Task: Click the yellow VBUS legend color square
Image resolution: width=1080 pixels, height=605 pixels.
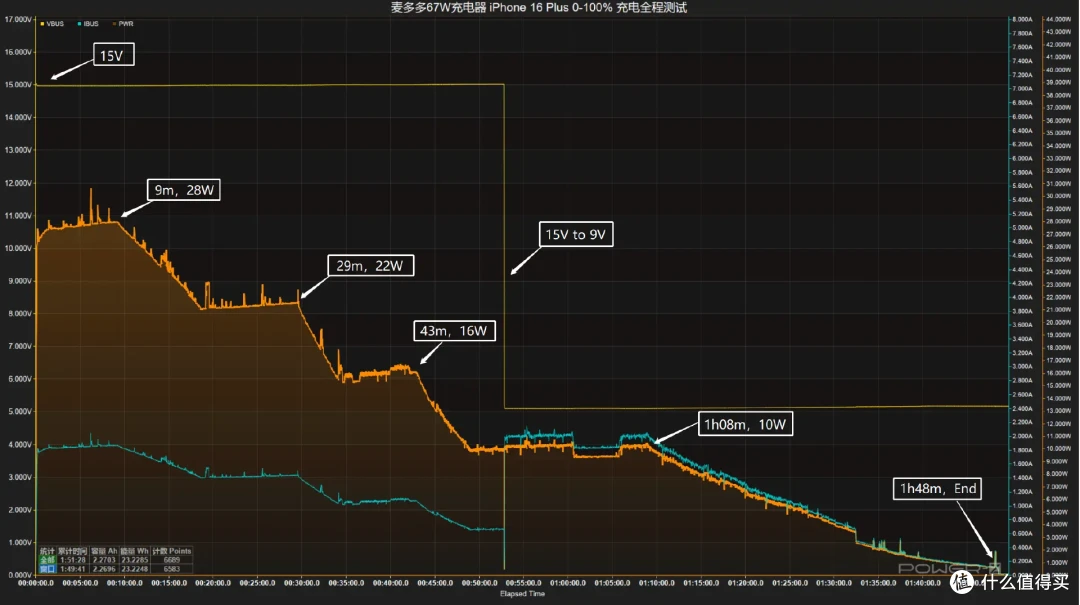Action: point(42,23)
